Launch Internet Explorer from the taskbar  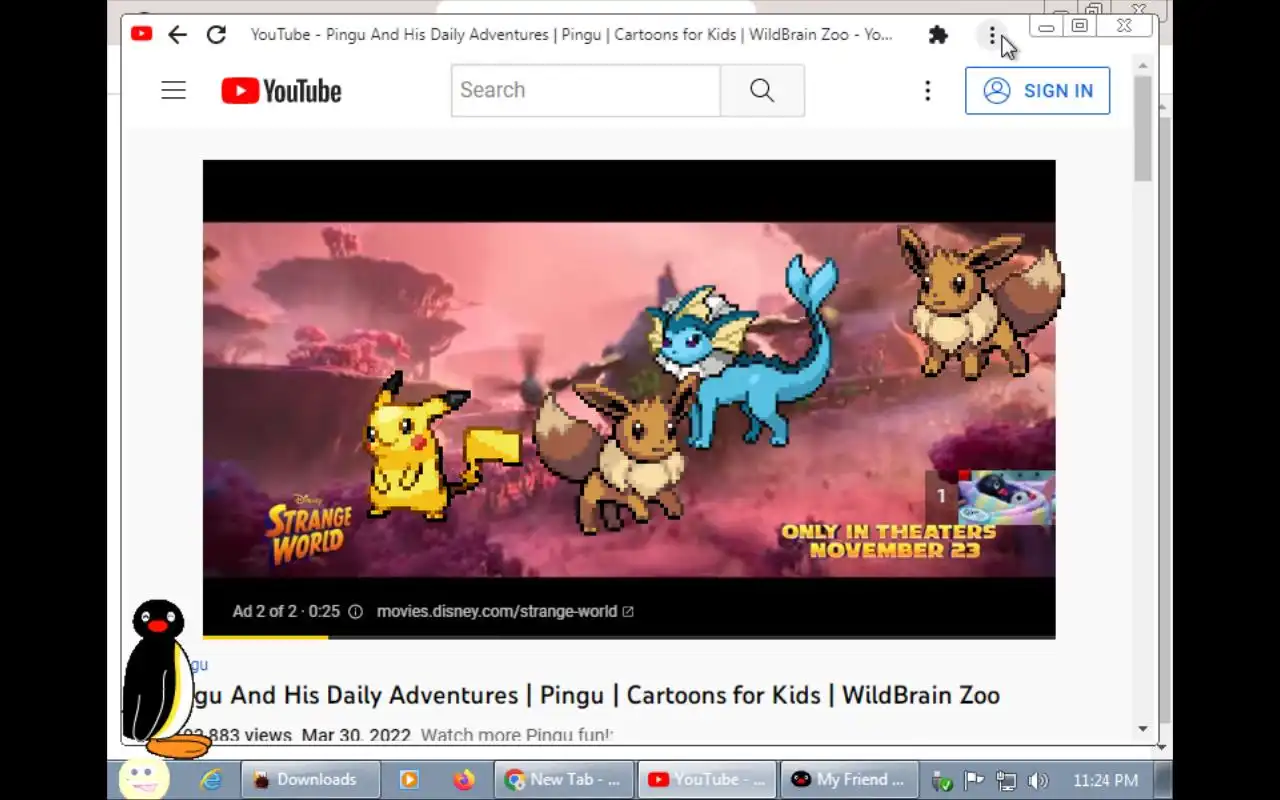click(211, 780)
